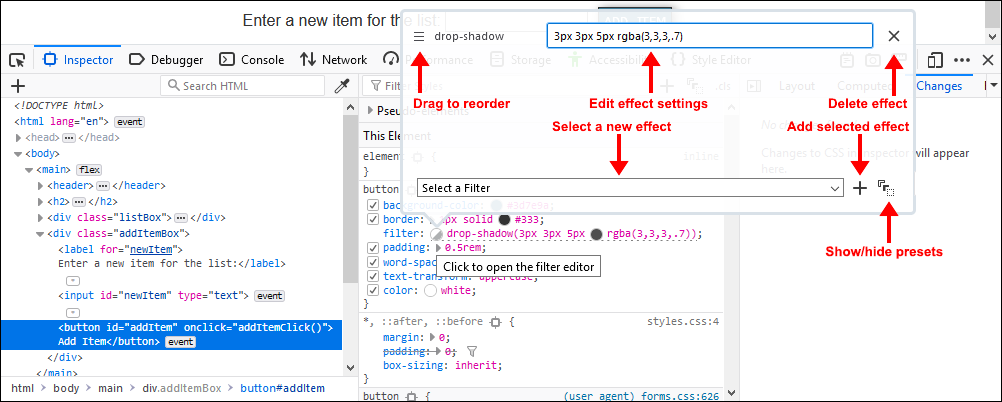Screen dimensions: 1002x402
Task: Click the event badge on the html element
Action: (130, 121)
